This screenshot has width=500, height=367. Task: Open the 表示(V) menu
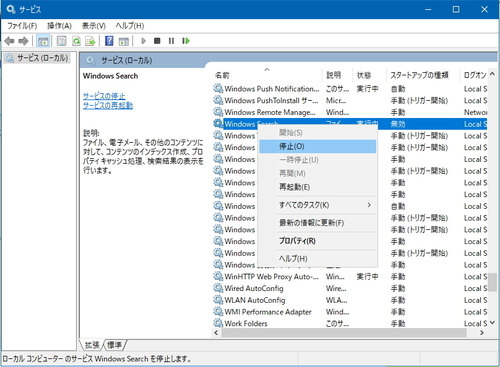pyautogui.click(x=93, y=26)
